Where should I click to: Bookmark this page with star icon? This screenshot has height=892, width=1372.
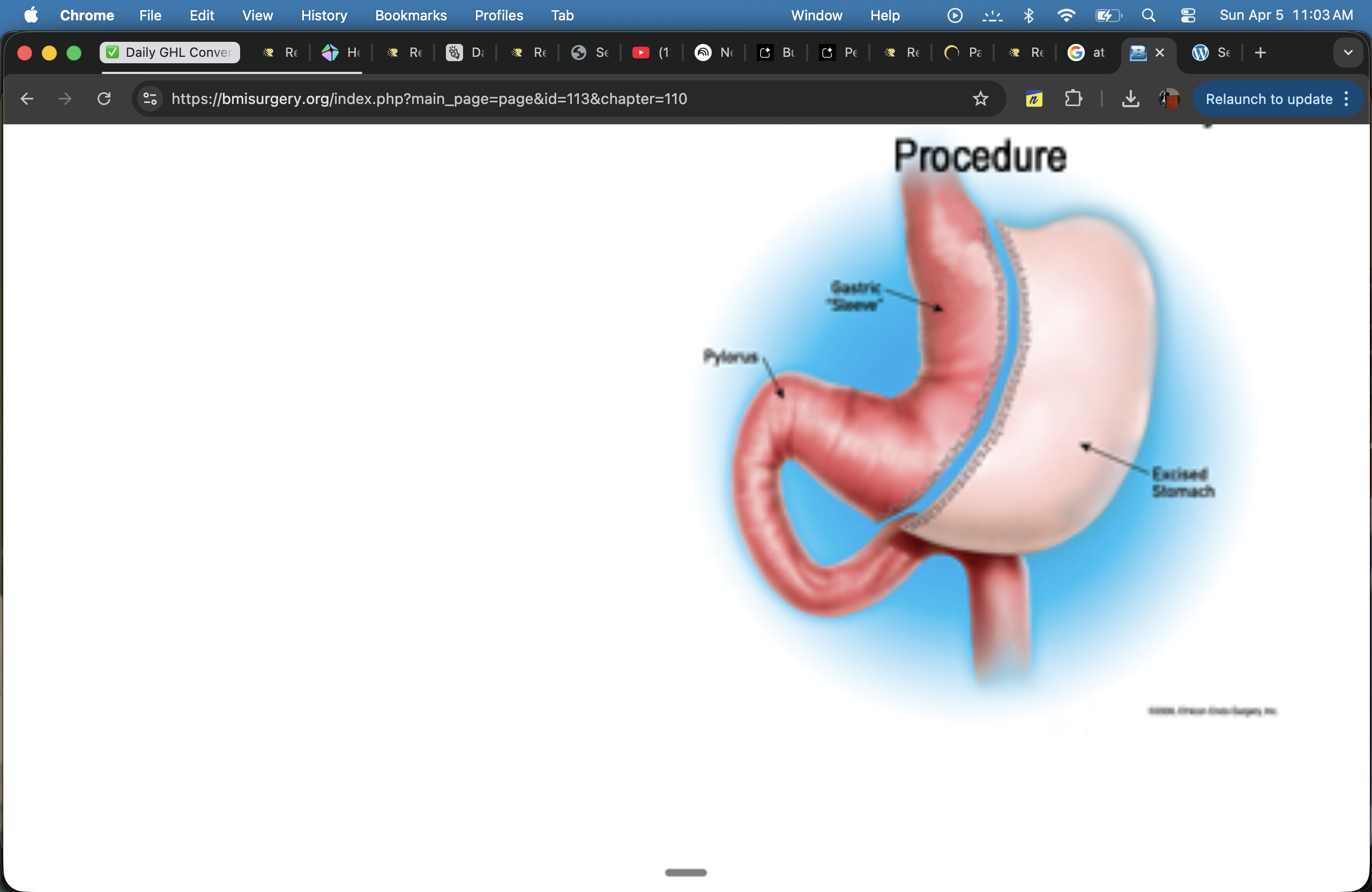coord(981,99)
